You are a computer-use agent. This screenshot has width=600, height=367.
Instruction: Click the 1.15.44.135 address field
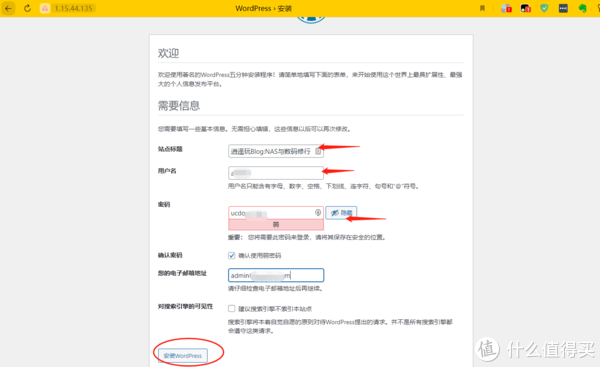pyautogui.click(x=73, y=8)
